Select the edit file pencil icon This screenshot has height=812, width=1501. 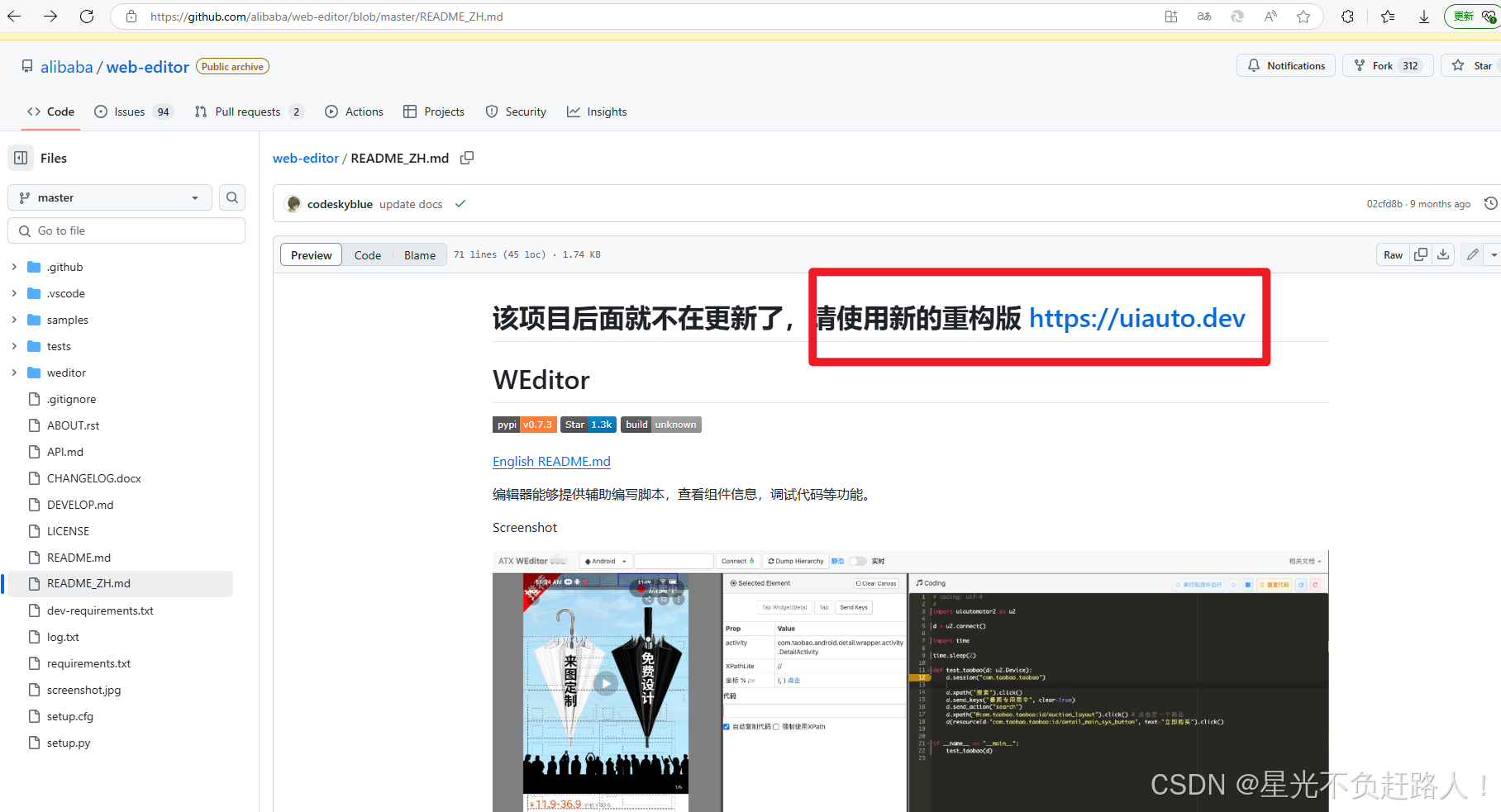point(1471,254)
